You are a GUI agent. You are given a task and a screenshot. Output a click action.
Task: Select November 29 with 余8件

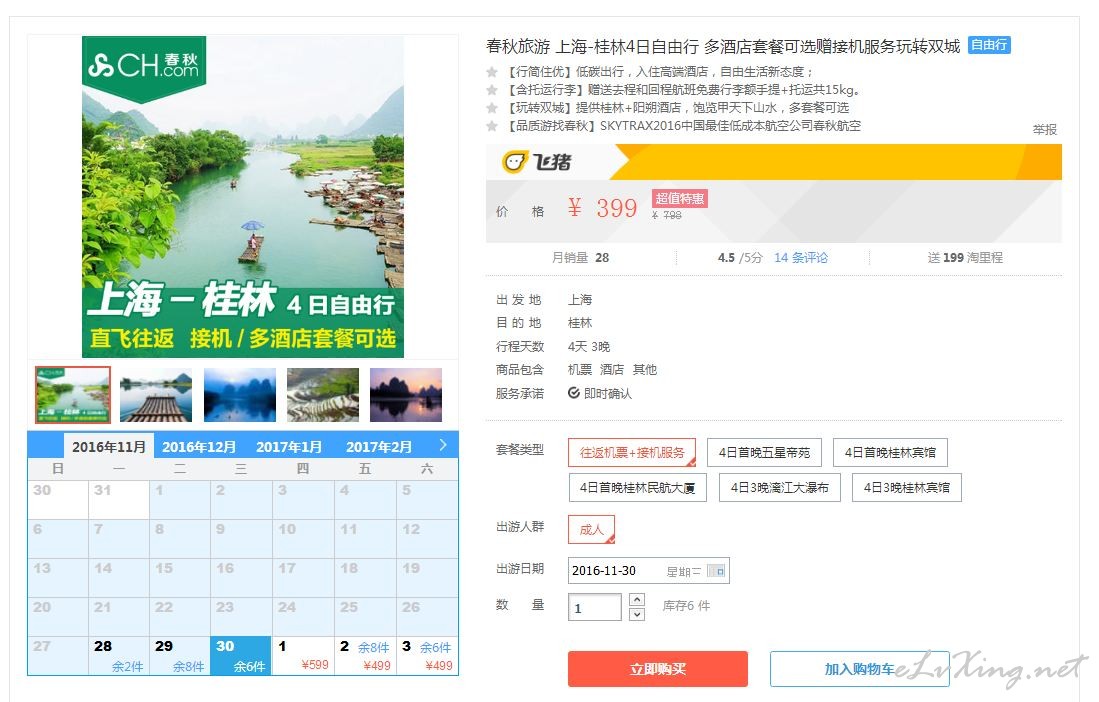tap(179, 656)
